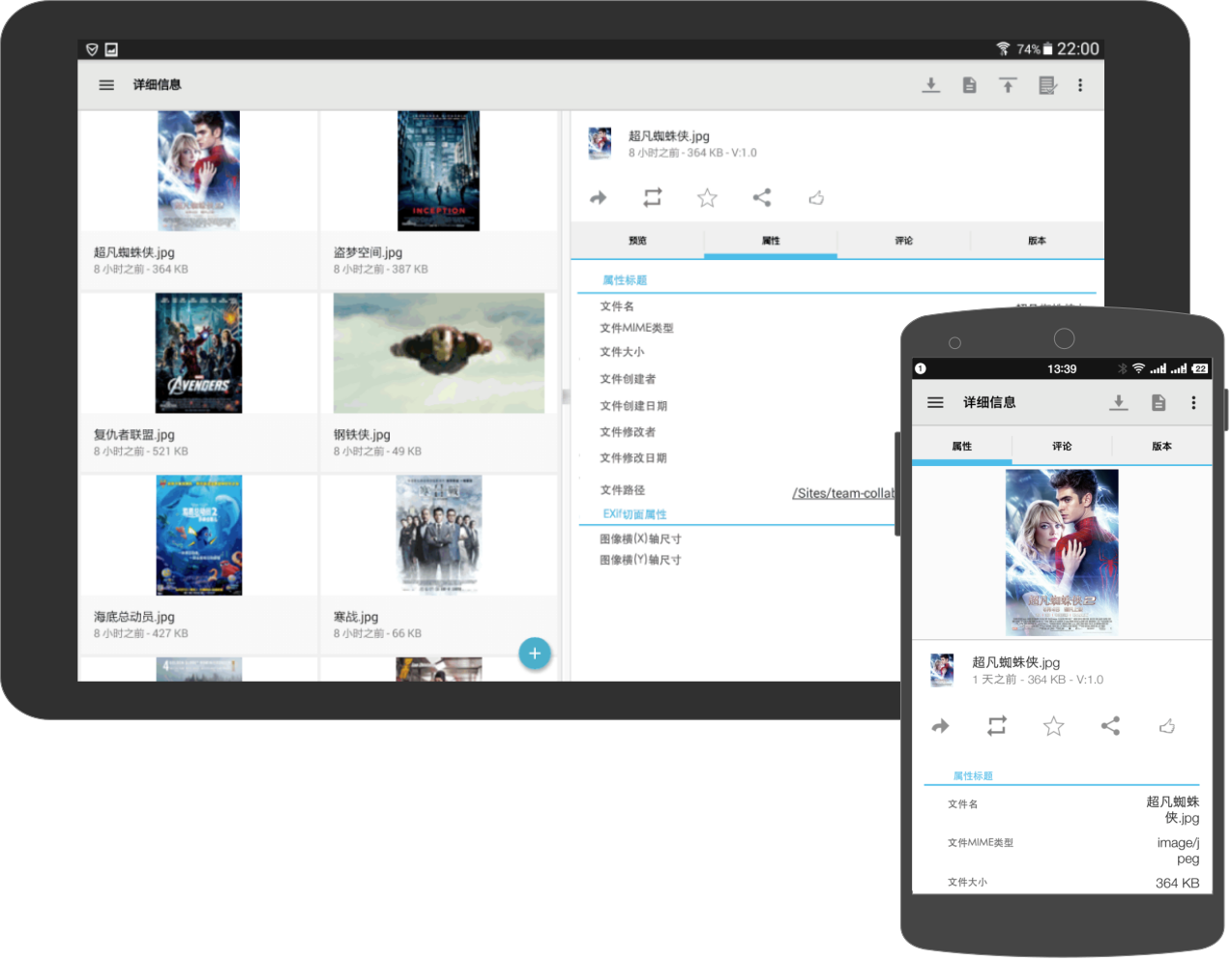Open the tablet overflow menu
The image size is (1232, 961).
click(x=1080, y=85)
